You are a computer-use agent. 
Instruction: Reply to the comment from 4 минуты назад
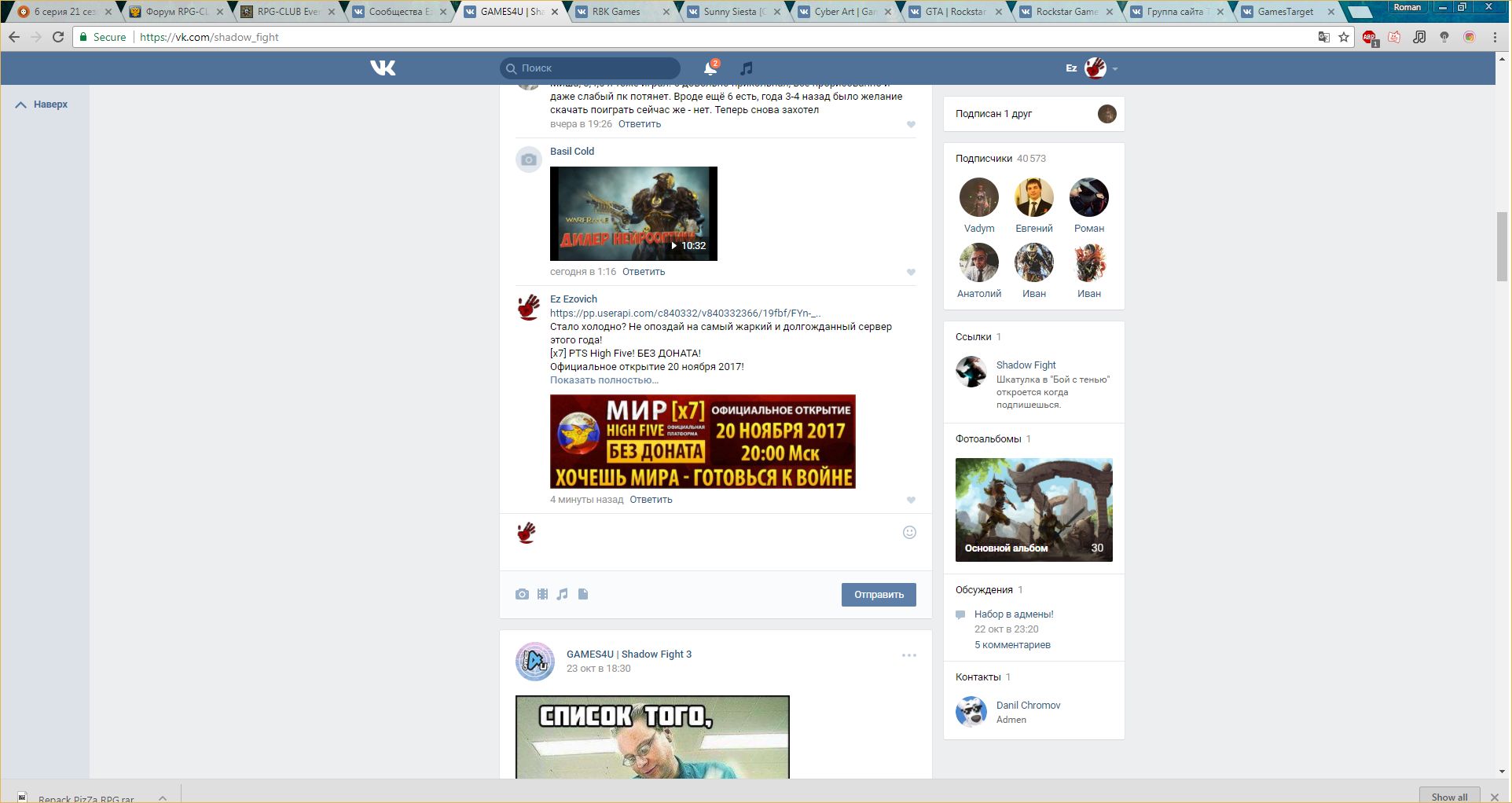point(651,500)
